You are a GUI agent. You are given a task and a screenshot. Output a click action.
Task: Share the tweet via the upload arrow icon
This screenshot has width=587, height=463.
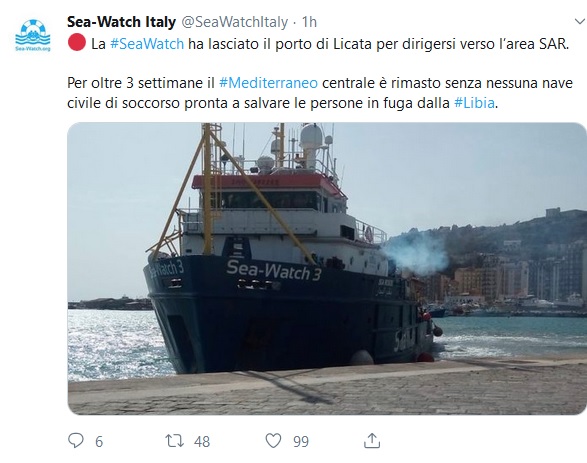pyautogui.click(x=372, y=441)
